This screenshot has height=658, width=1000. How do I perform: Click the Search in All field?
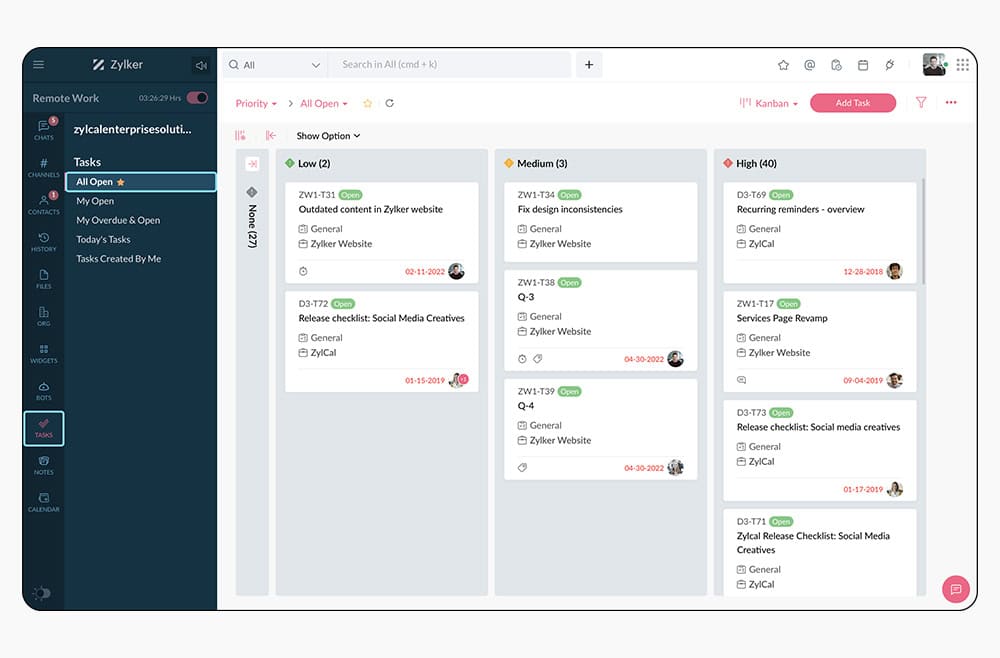(450, 64)
